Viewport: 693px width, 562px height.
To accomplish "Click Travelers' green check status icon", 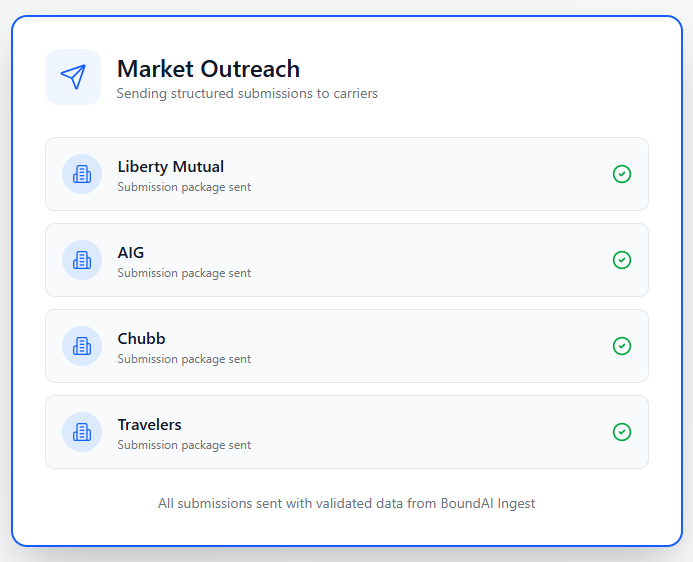I will coord(621,432).
